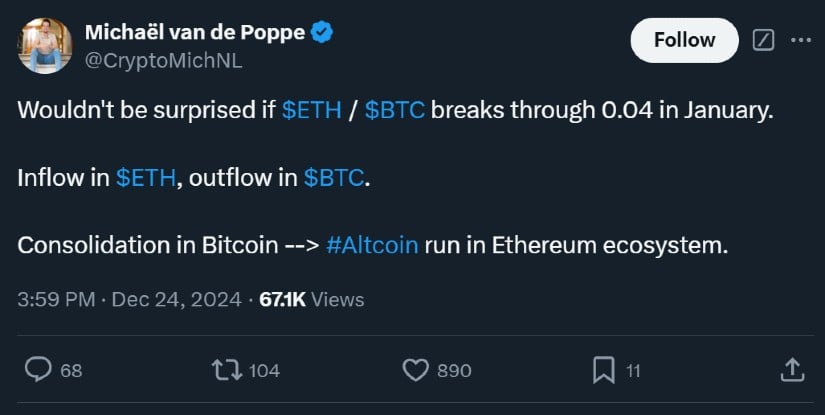Click the blue verified badge
The width and height of the screenshot is (825, 415).
(x=321, y=32)
